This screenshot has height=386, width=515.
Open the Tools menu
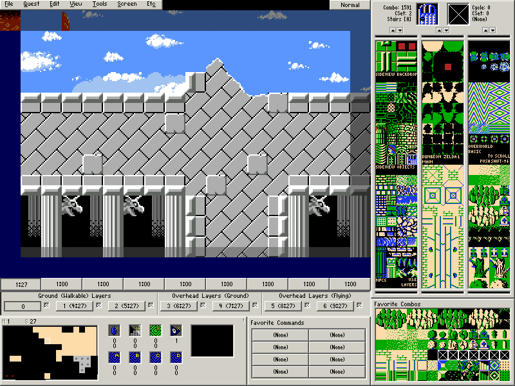[100, 4]
